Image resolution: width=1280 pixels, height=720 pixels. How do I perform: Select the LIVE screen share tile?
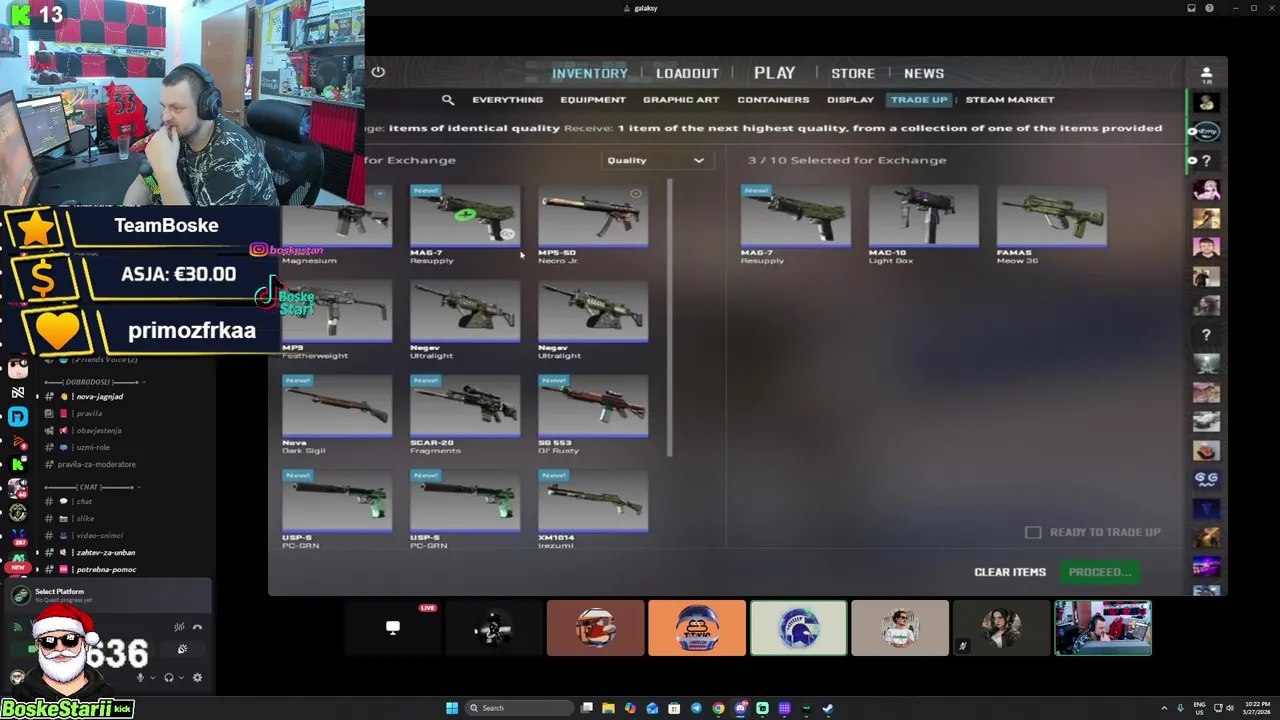click(x=393, y=628)
